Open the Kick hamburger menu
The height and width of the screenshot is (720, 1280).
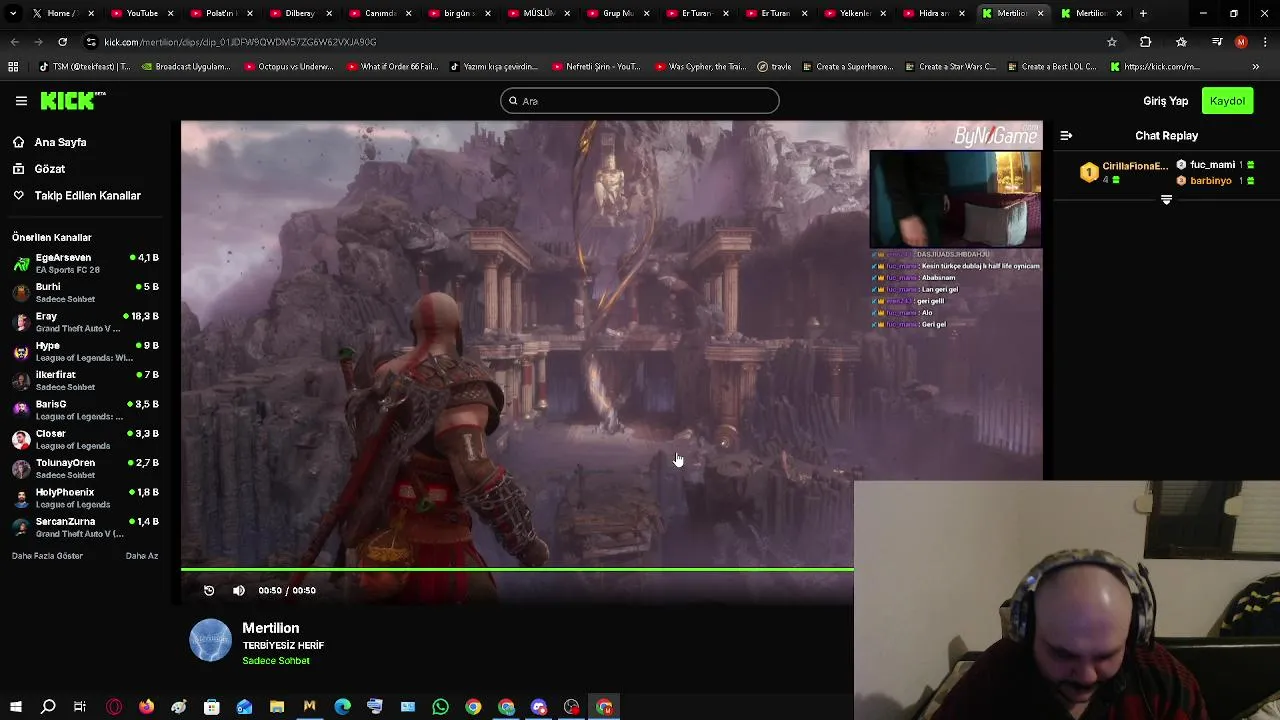coord(21,101)
